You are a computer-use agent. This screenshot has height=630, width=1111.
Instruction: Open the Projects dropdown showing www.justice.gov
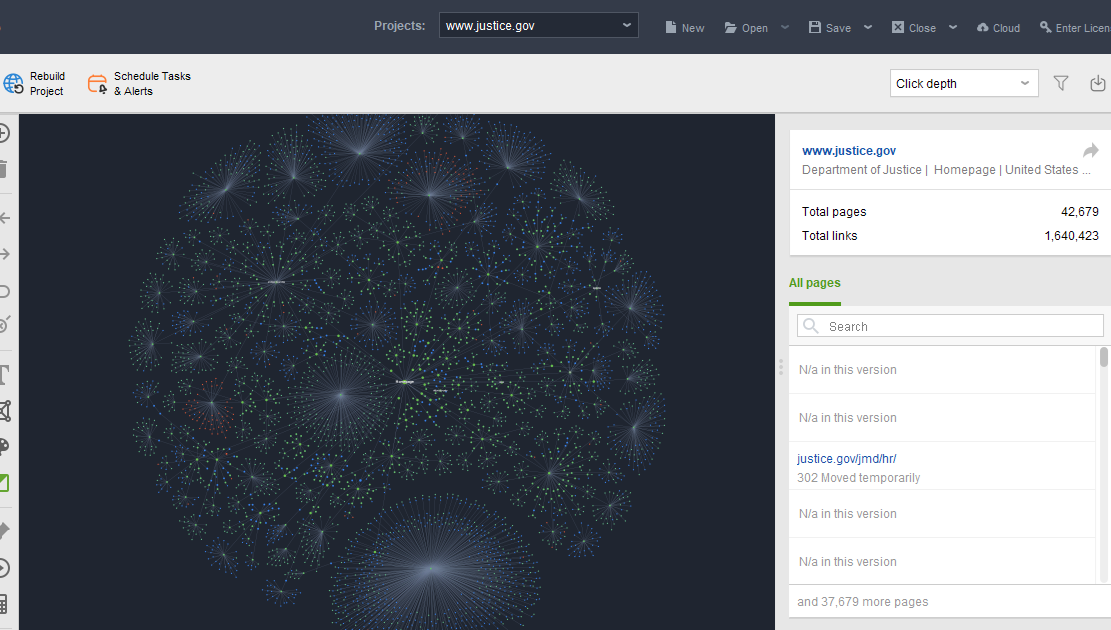pyautogui.click(x=538, y=26)
